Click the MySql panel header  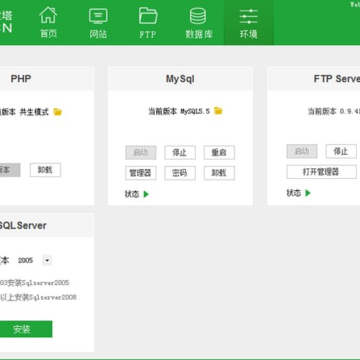pos(180,79)
